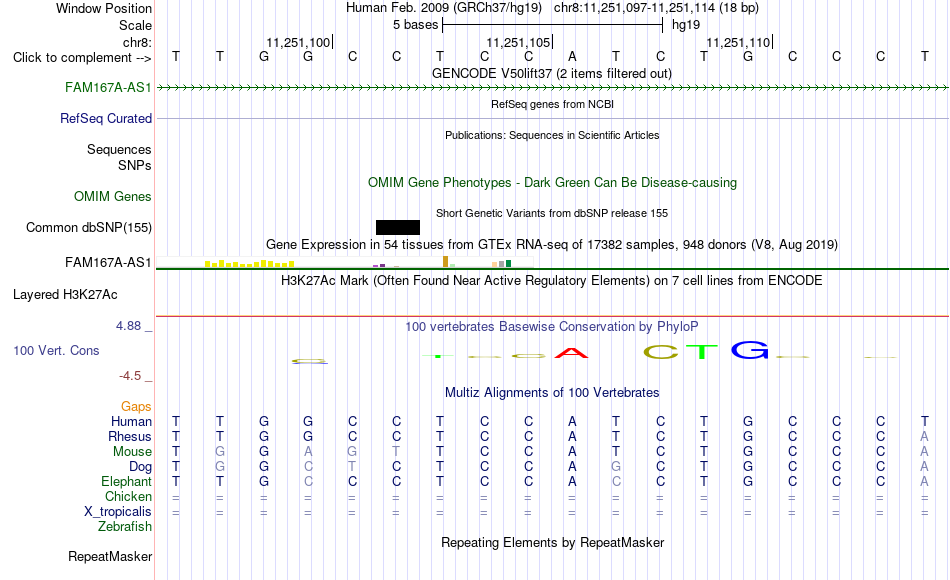Image resolution: width=950 pixels, height=580 pixels.
Task: Click the OMIM Genes track label
Action: (x=113, y=196)
